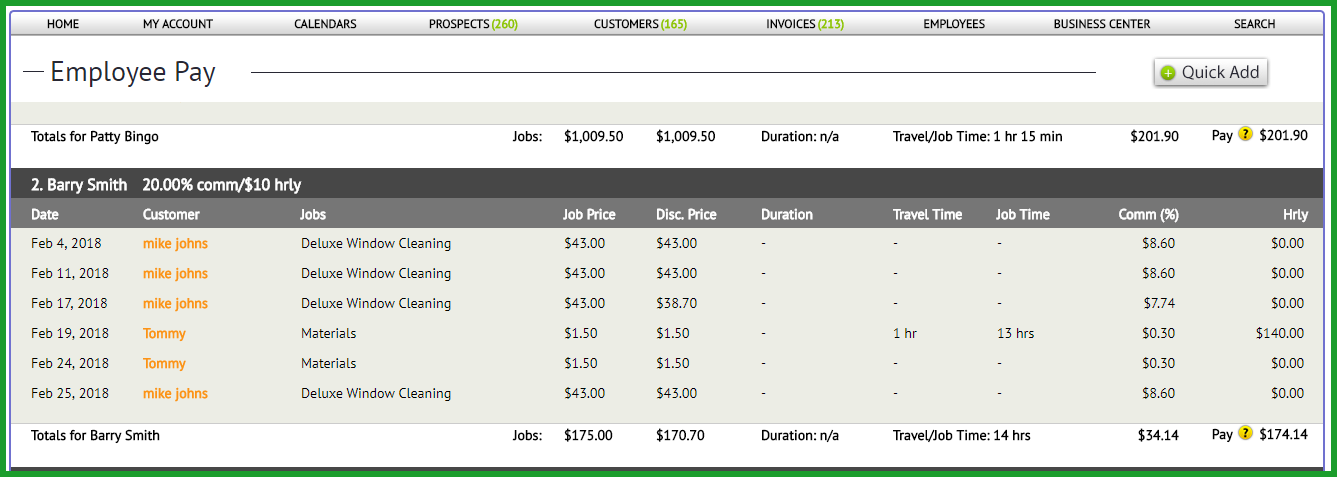Click the $201.90 total pay for Patty Bingo
The height and width of the screenshot is (477, 1337).
(1284, 135)
